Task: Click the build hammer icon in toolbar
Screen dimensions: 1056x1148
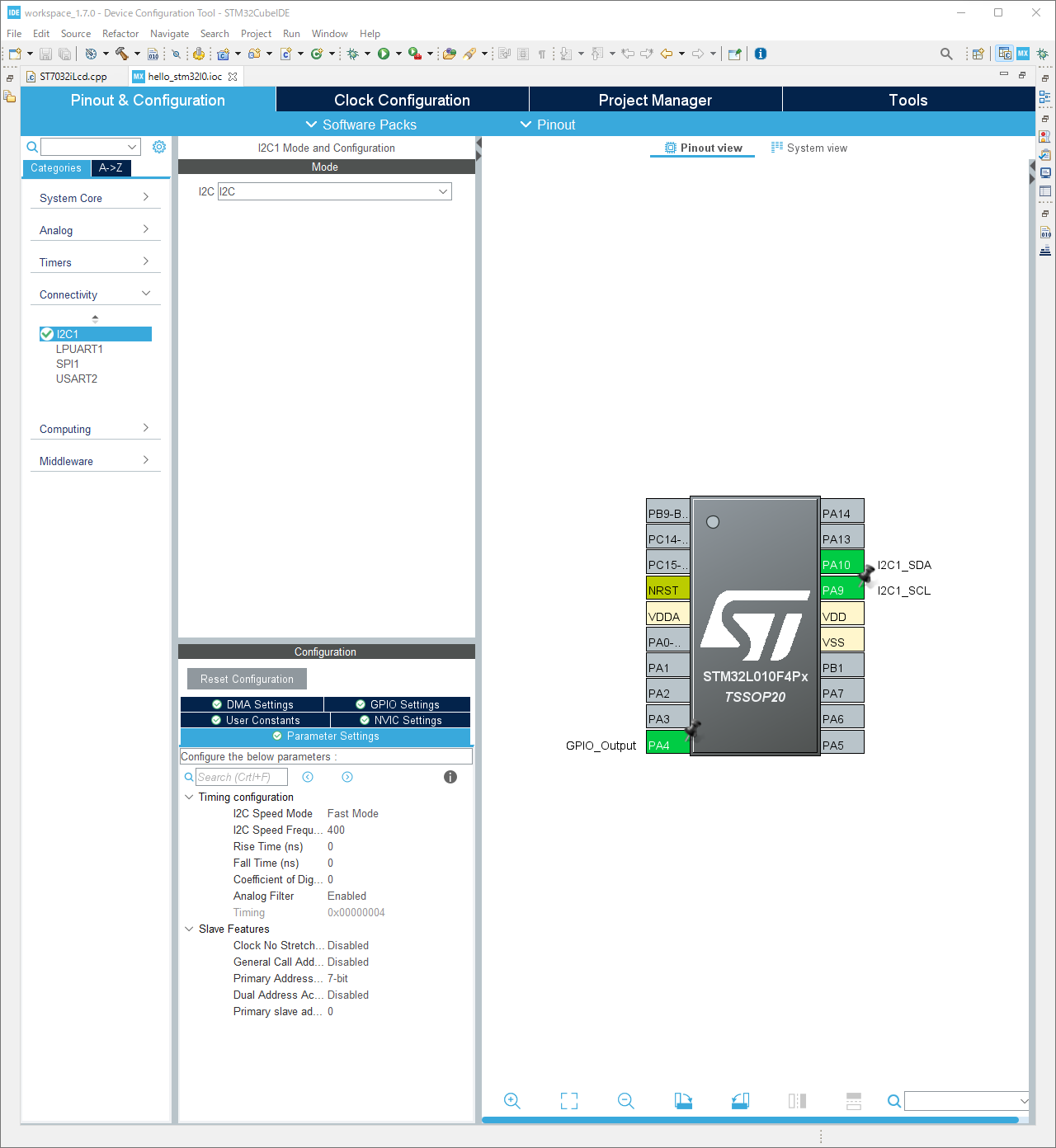Action: click(x=122, y=54)
